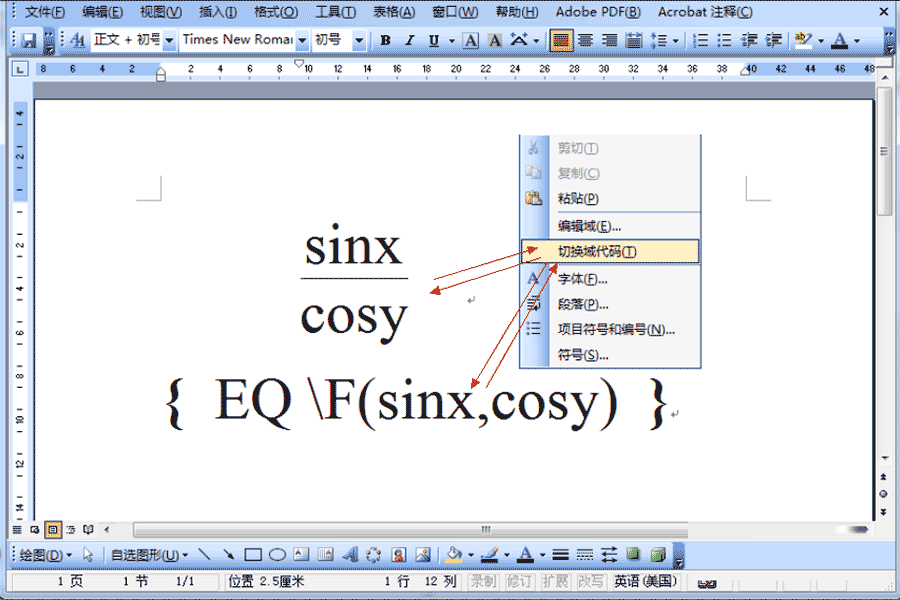Screen dimensions: 900x600
Task: Click the character scaling icon
Action: [519, 40]
